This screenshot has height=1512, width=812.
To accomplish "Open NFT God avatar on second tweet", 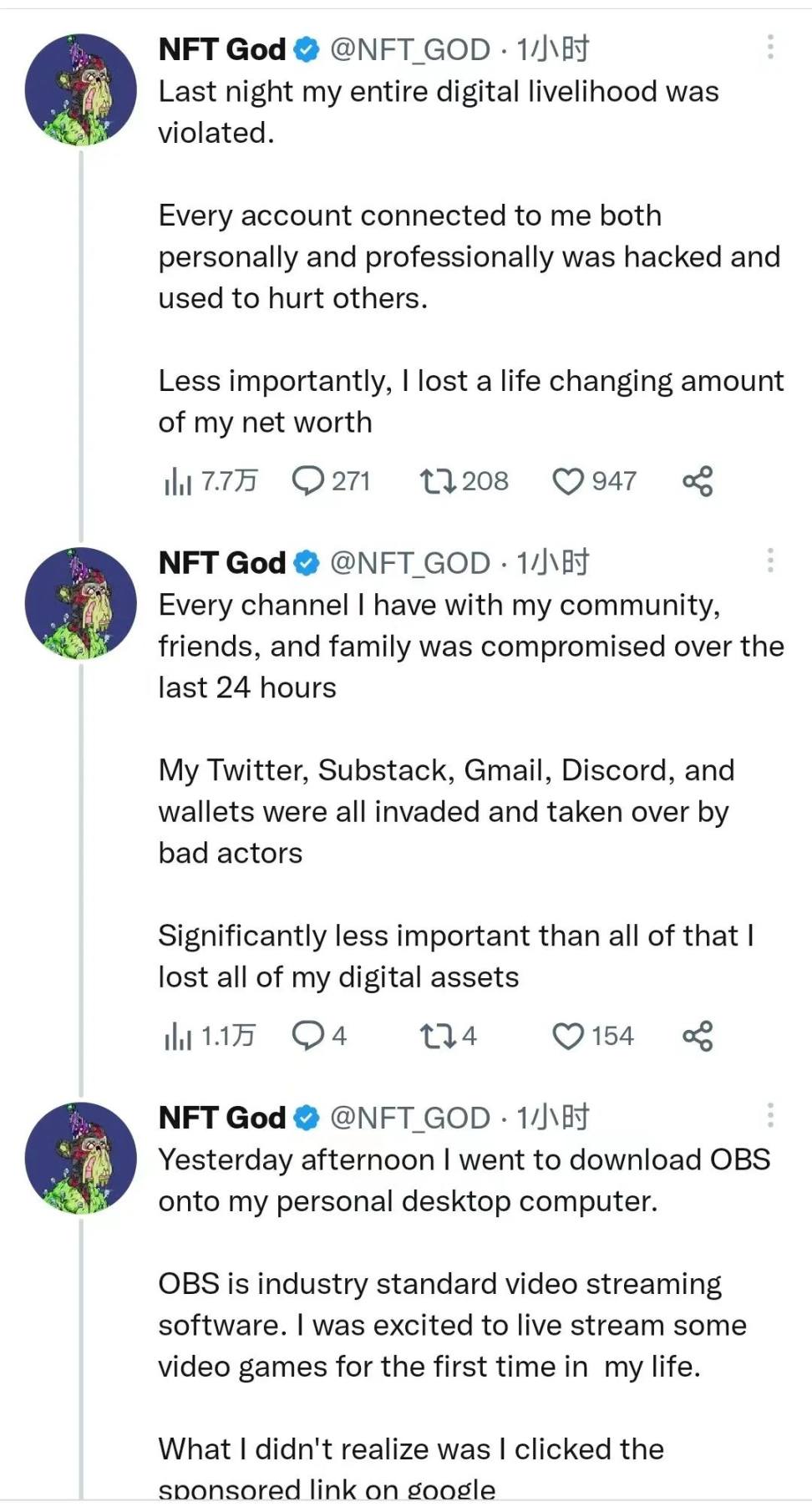I will pyautogui.click(x=80, y=603).
